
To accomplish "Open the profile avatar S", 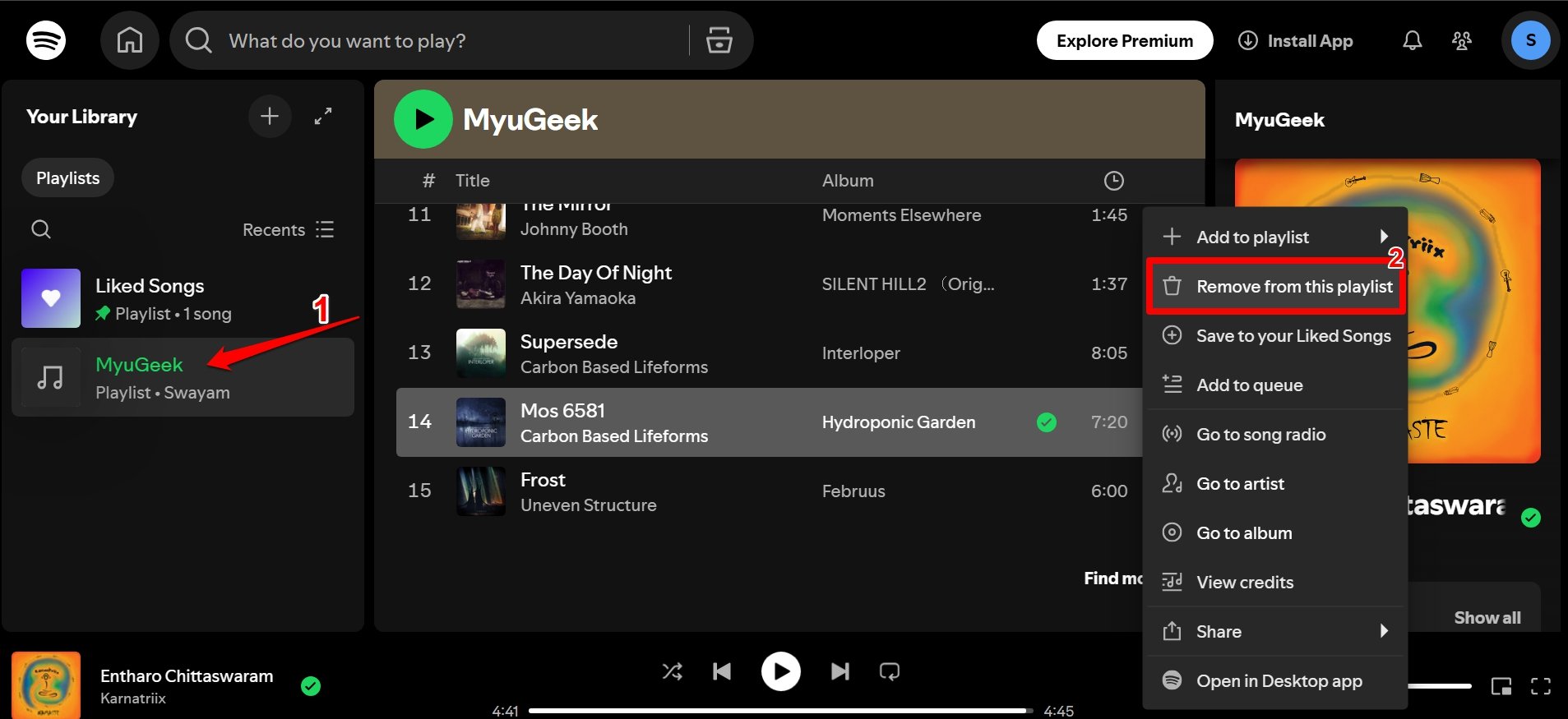I will [x=1530, y=40].
